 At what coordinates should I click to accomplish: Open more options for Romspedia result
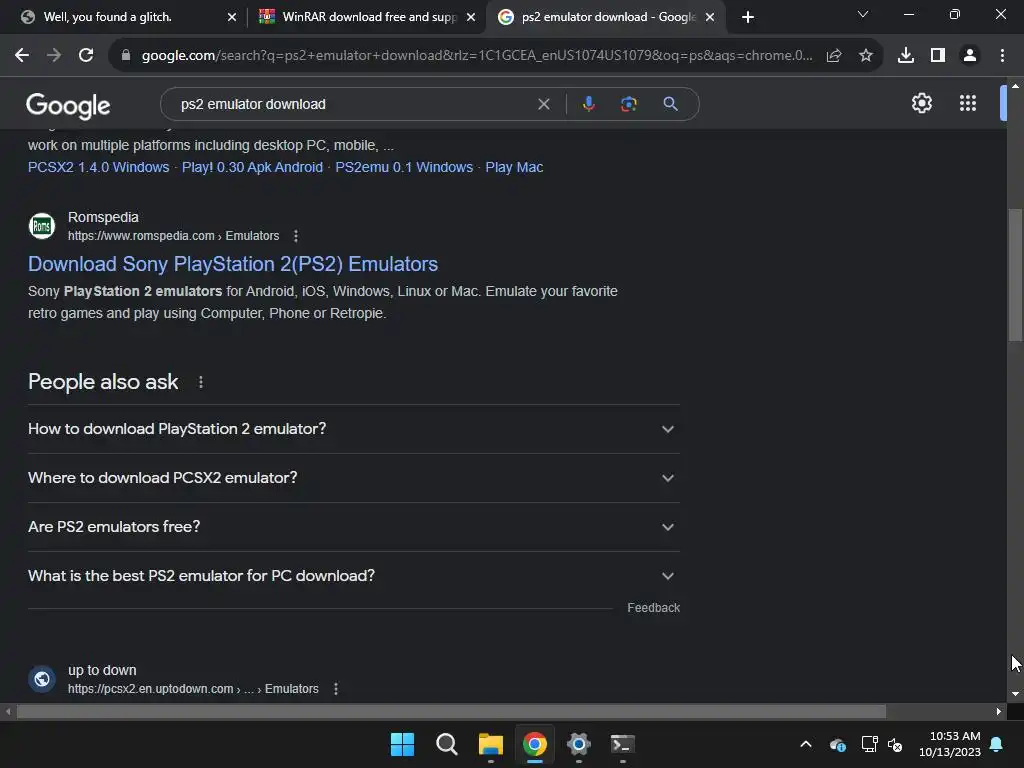(x=296, y=236)
